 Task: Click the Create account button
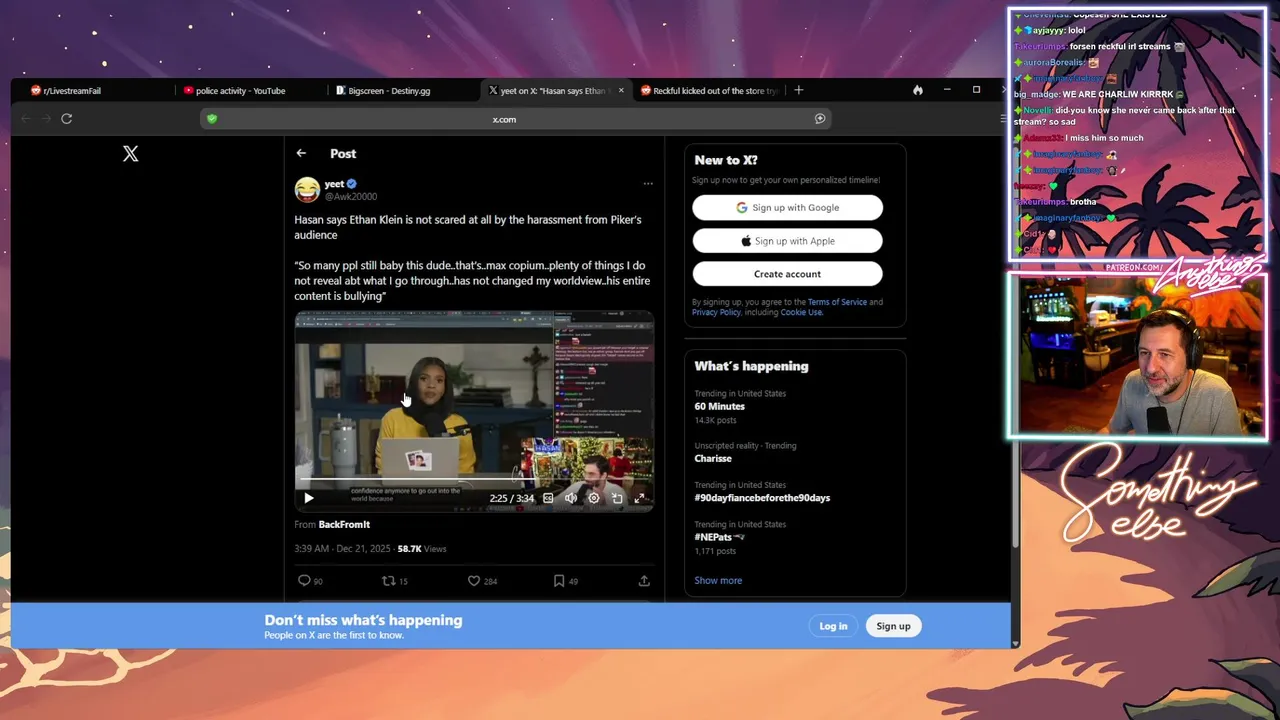tap(787, 274)
